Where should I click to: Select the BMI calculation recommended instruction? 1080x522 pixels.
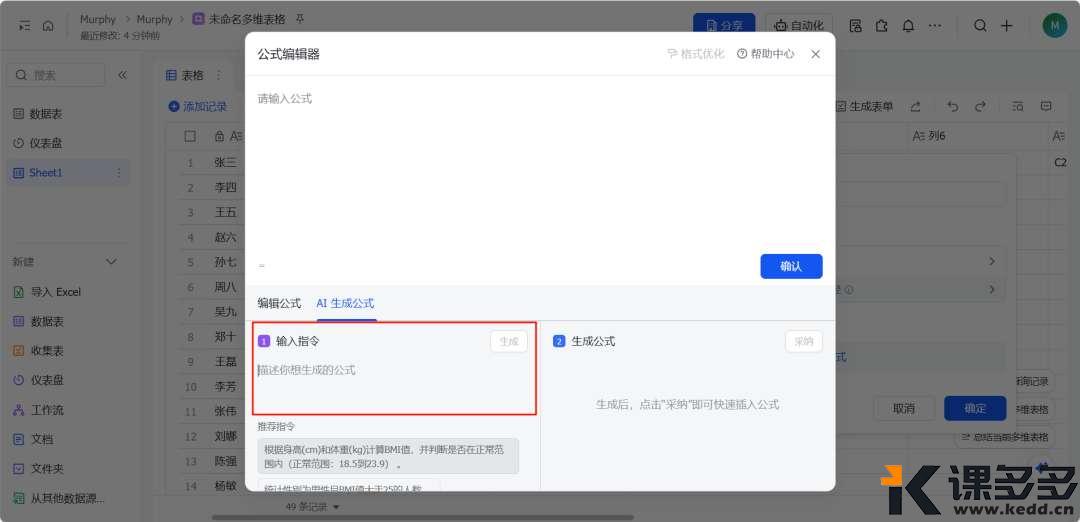click(388, 456)
